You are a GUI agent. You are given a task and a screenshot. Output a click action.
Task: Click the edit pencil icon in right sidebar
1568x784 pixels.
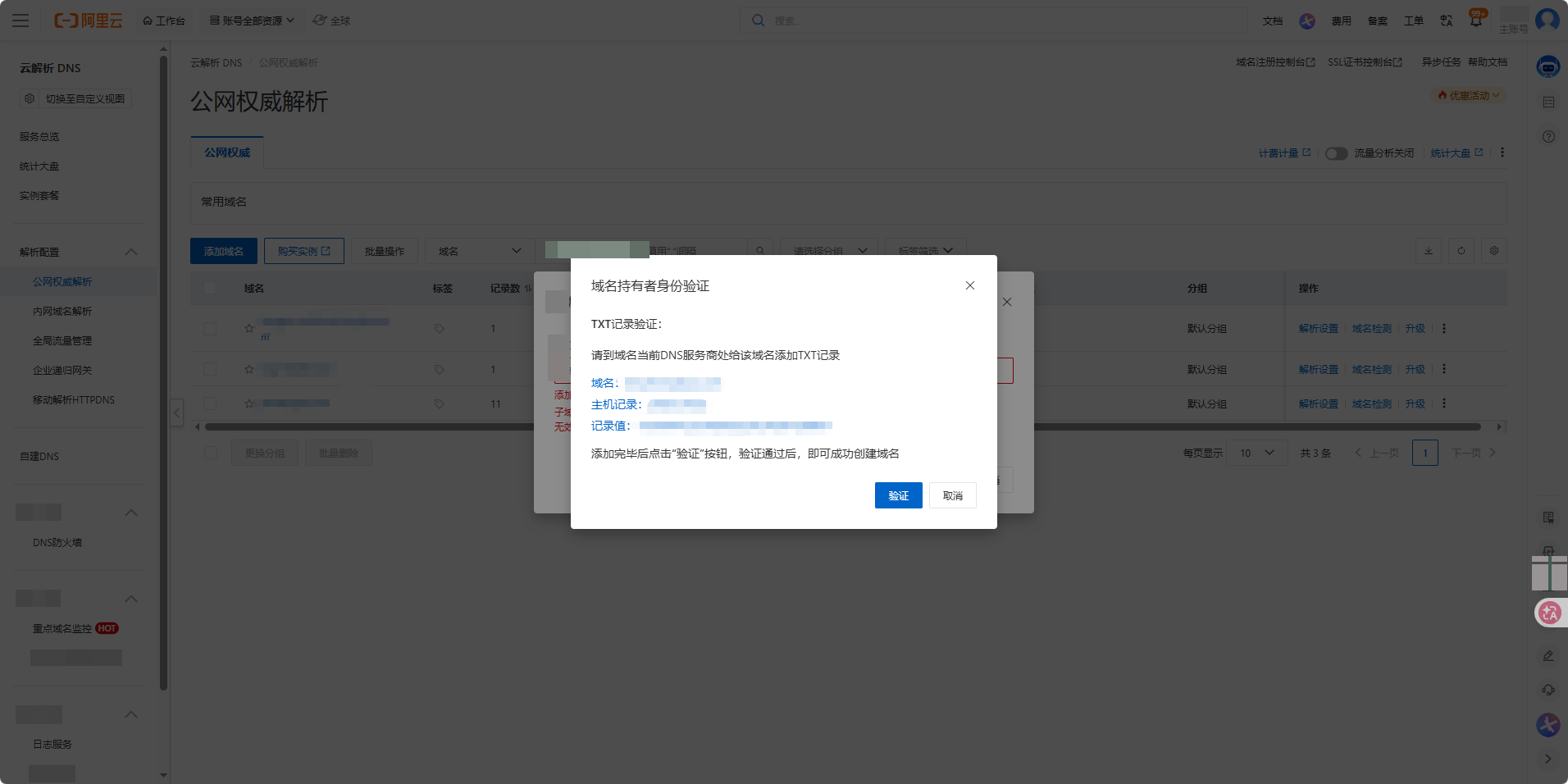tap(1548, 655)
